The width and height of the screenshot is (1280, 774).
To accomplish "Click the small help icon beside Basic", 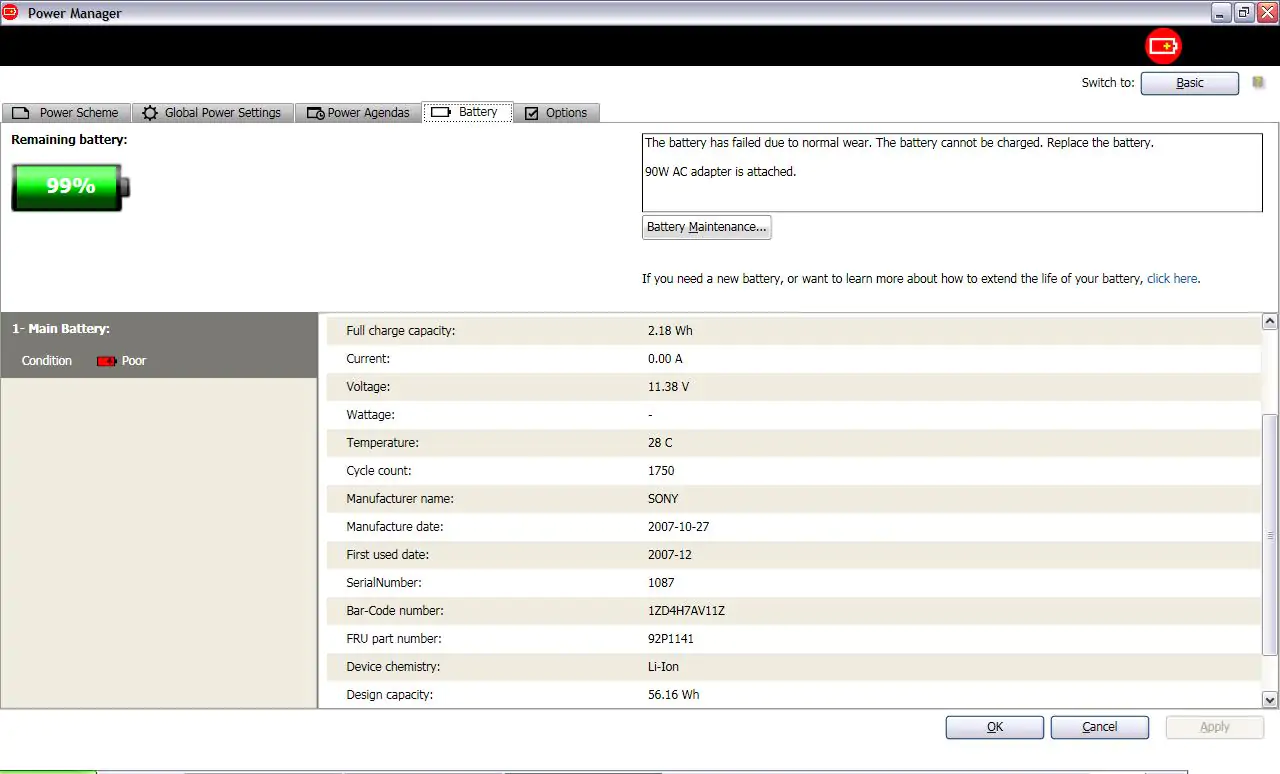I will pos(1258,83).
